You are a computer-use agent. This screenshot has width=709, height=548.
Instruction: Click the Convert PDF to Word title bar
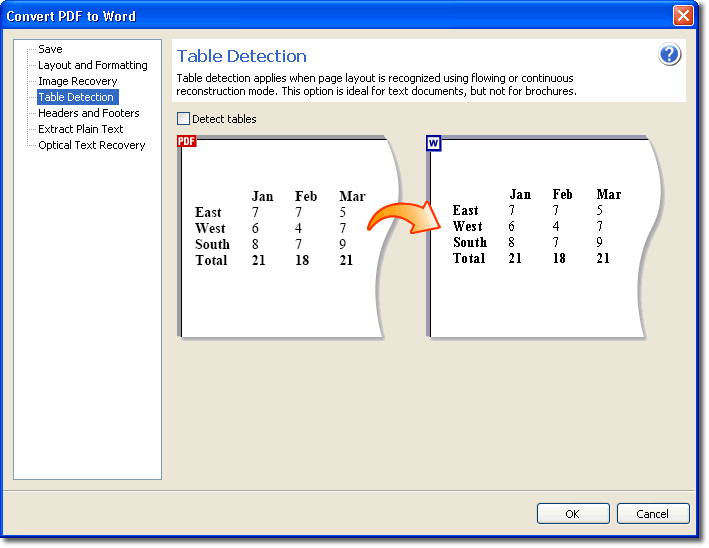[300, 15]
